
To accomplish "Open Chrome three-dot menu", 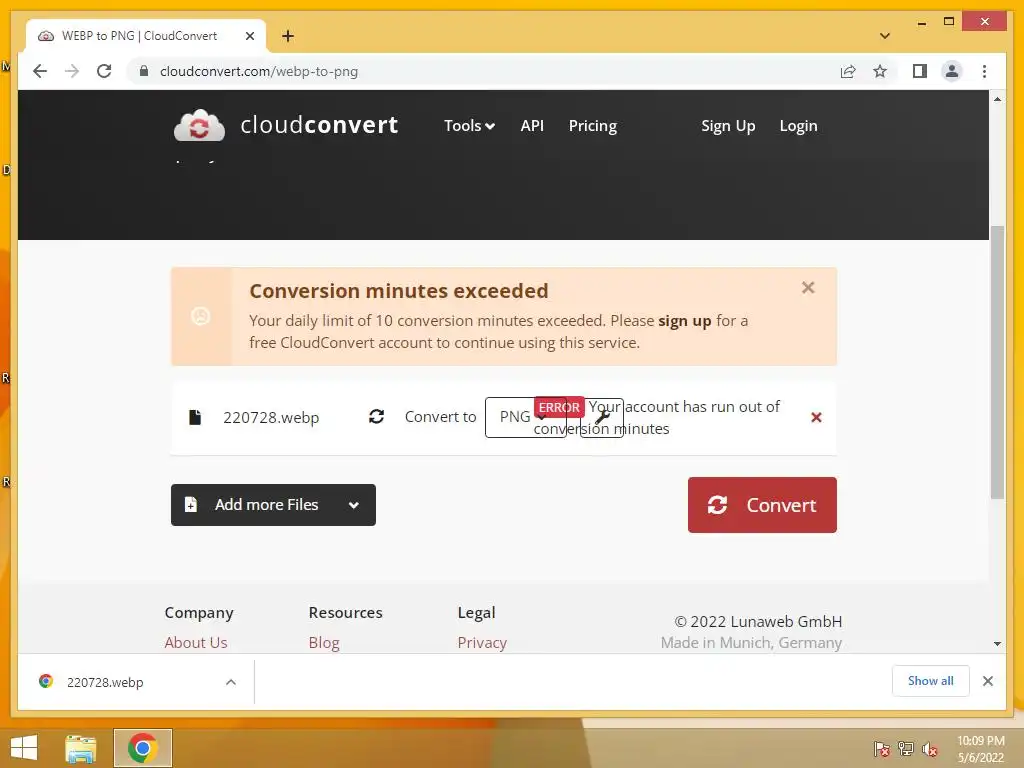I will pos(984,71).
